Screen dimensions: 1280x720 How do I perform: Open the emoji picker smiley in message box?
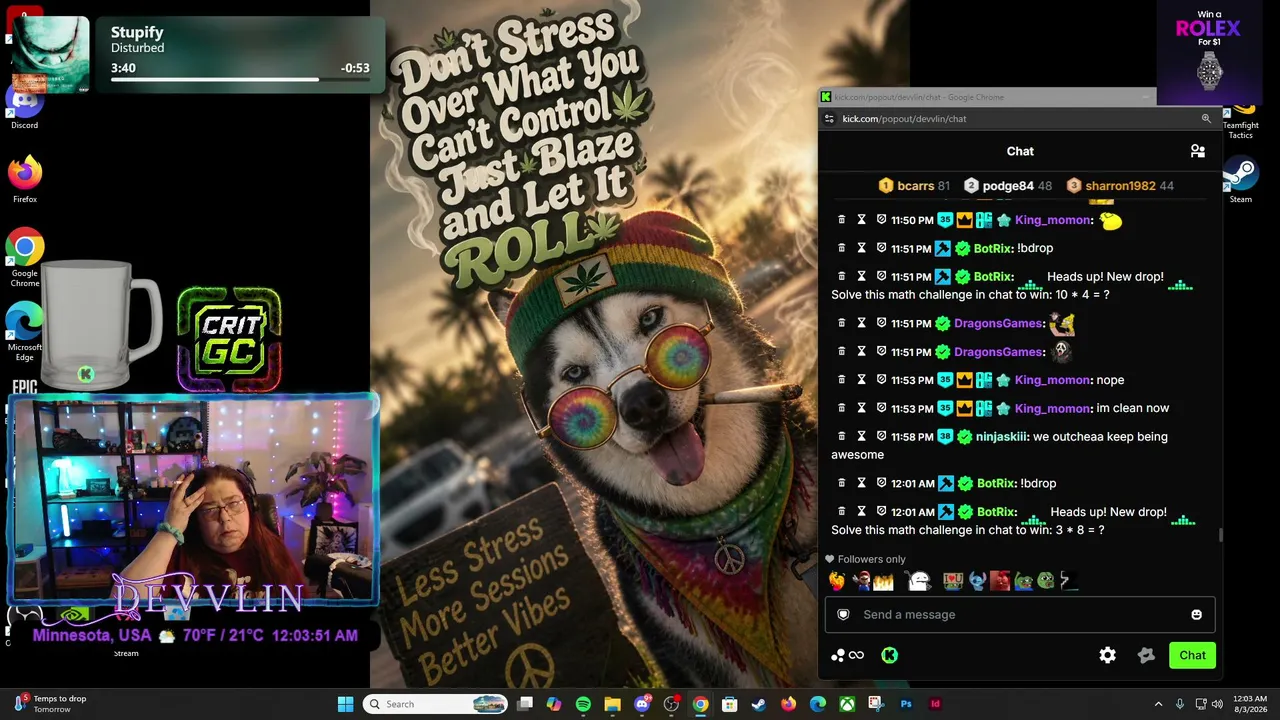1196,615
